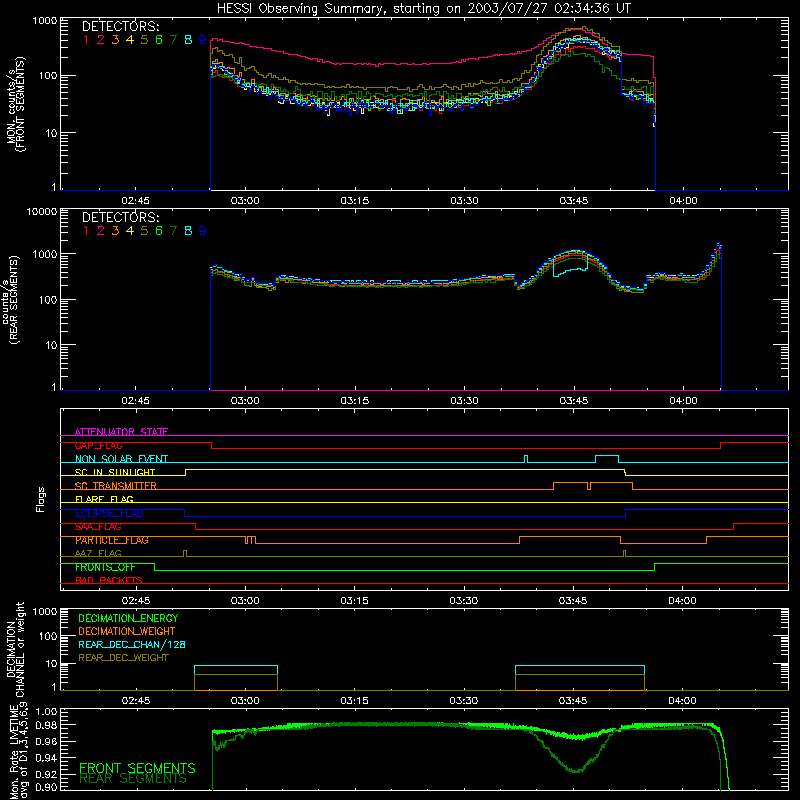Screen dimensions: 800x800
Task: Click the REAR SEGMENTS livetime legend label
Action: 133,779
